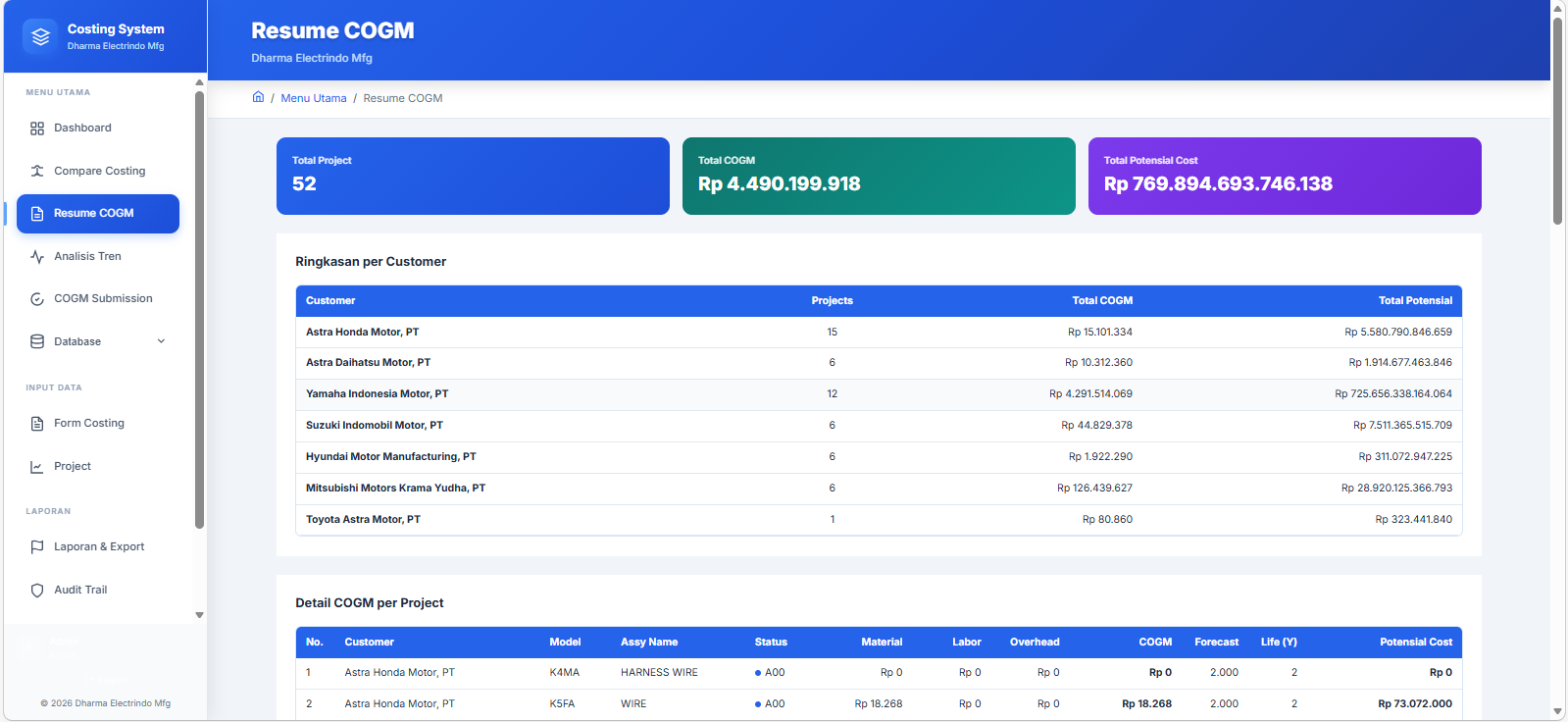Click the Rp 4.291.514.069 COGM value
This screenshot has height=722, width=1568.
tap(1090, 394)
